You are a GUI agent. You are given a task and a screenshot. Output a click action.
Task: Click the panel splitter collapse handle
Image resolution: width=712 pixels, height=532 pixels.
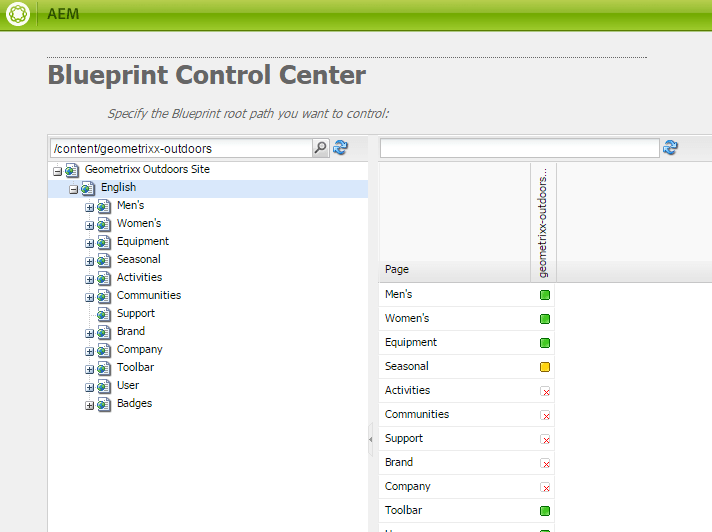coord(370,438)
